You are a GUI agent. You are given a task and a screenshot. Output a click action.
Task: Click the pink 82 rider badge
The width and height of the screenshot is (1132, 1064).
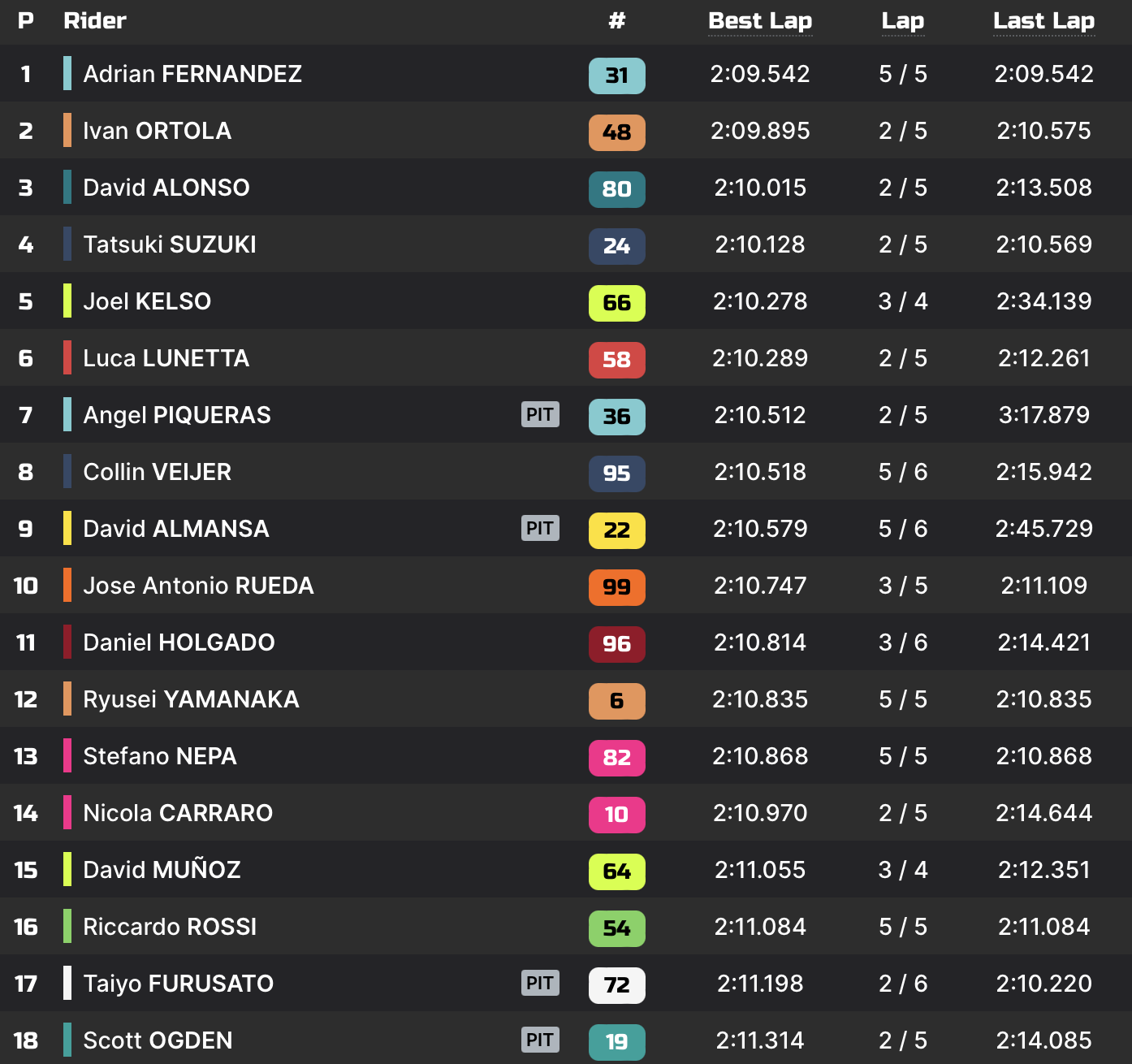(x=616, y=758)
